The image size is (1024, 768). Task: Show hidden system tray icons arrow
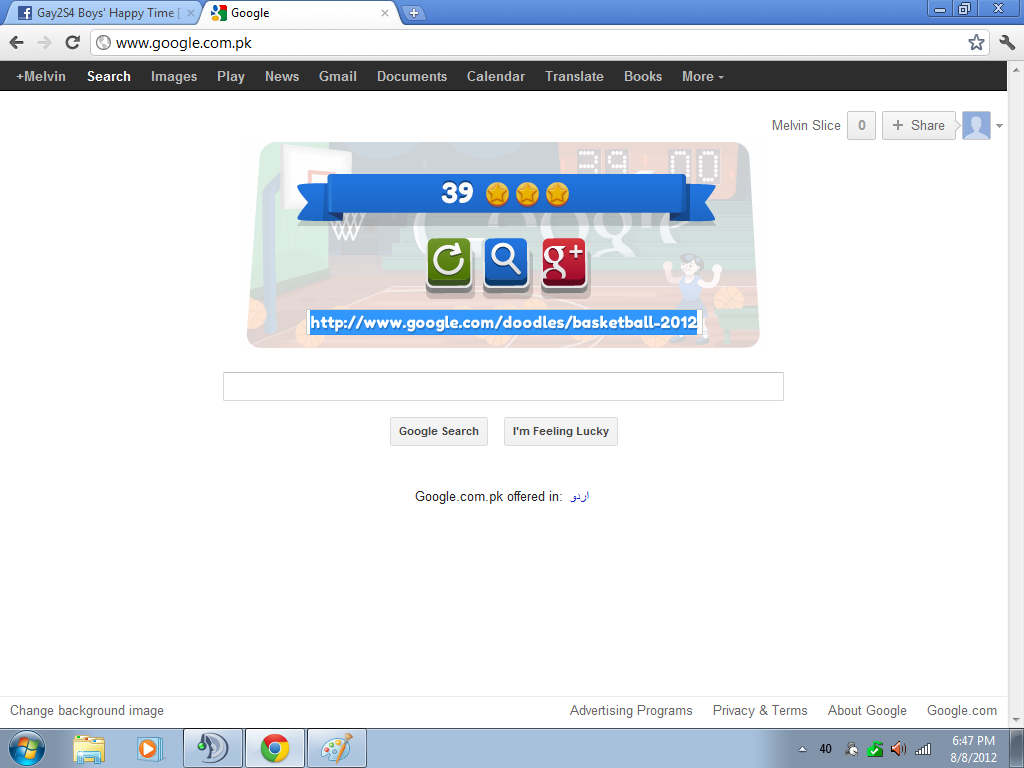pos(803,749)
